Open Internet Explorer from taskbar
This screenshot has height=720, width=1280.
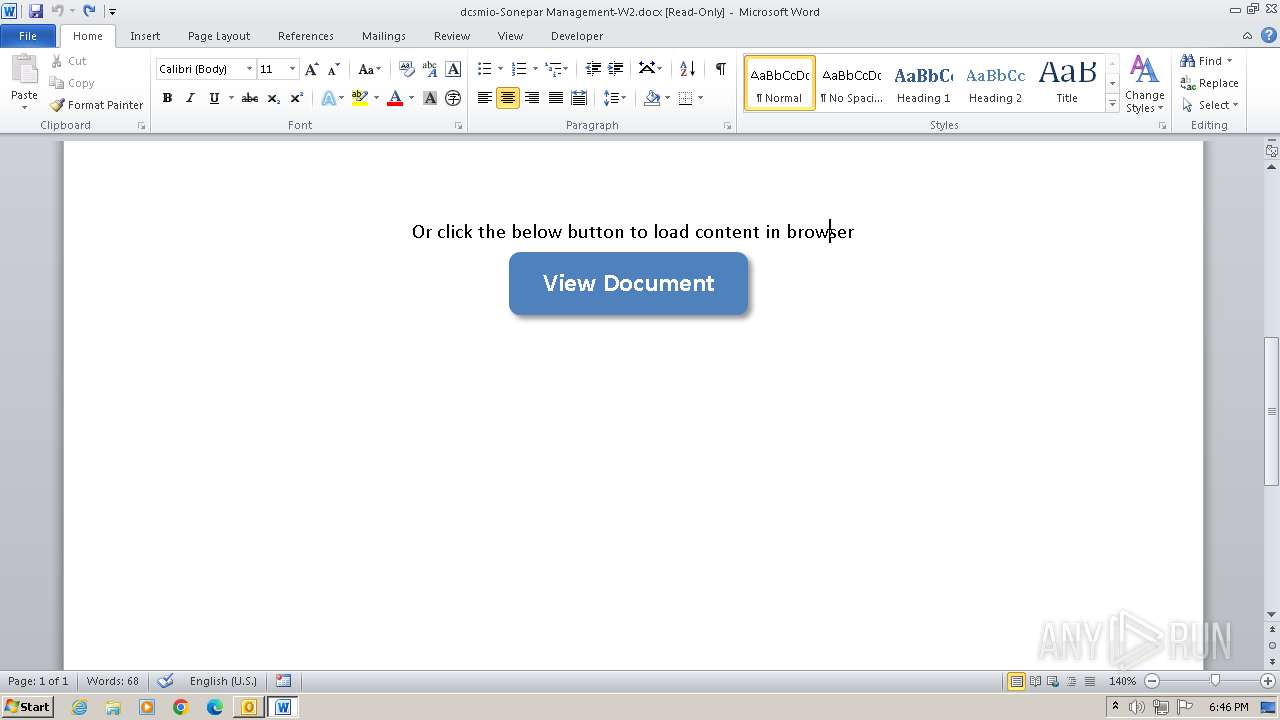[79, 707]
